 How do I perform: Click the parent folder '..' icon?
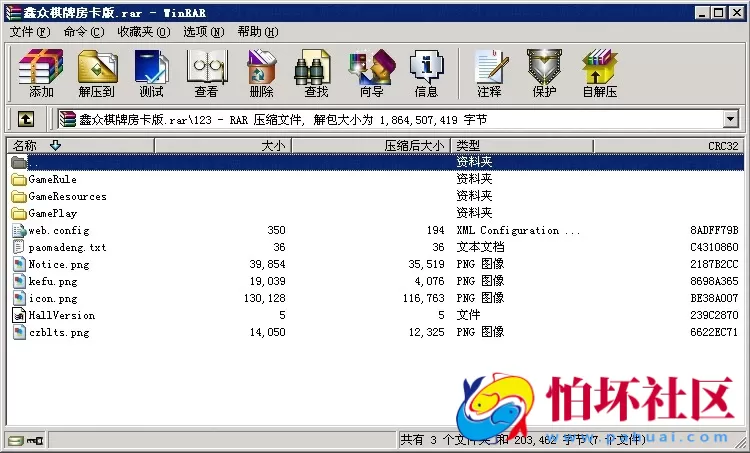pyautogui.click(x=19, y=163)
